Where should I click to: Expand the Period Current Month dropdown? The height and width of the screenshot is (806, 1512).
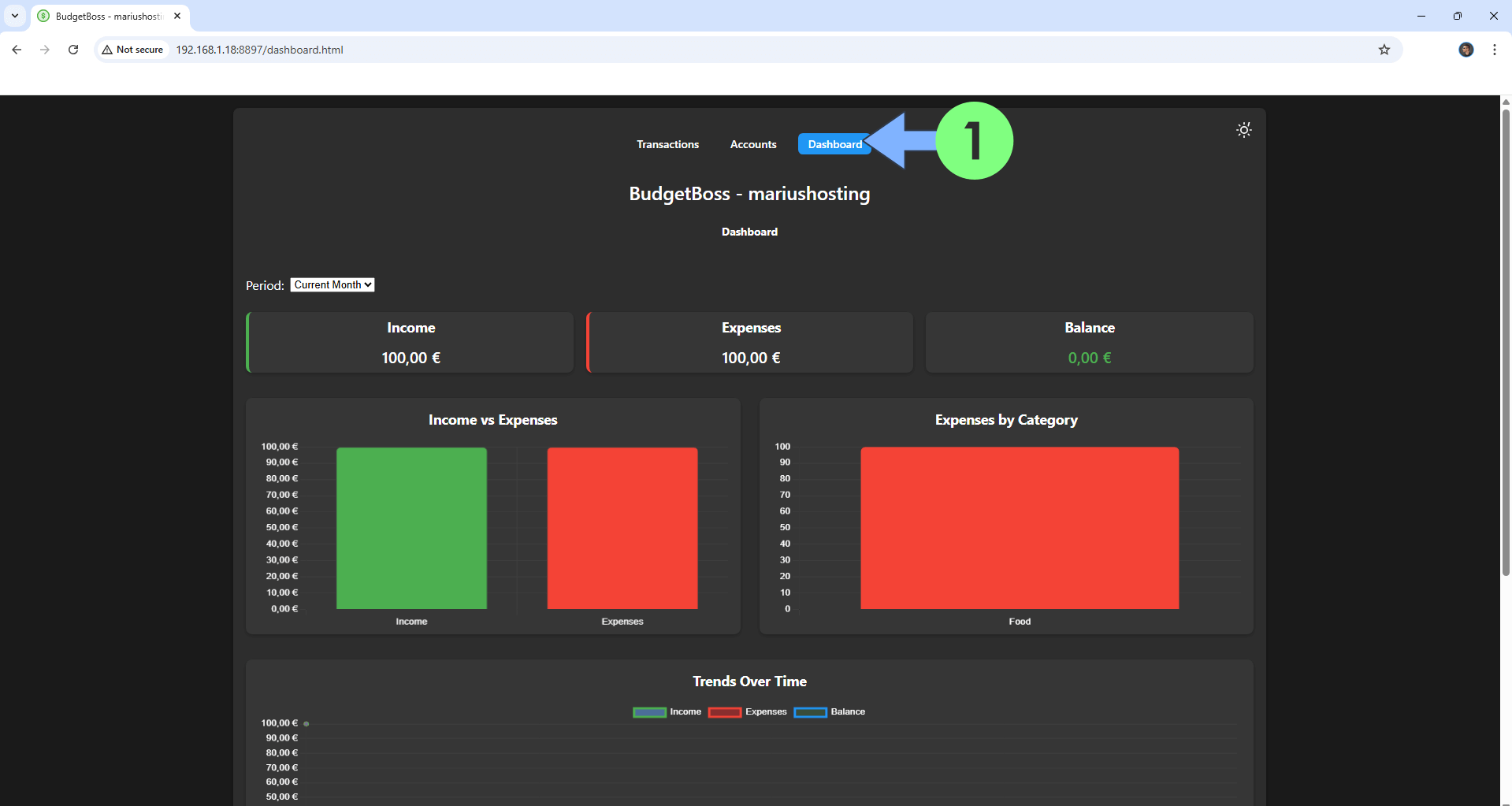(332, 285)
